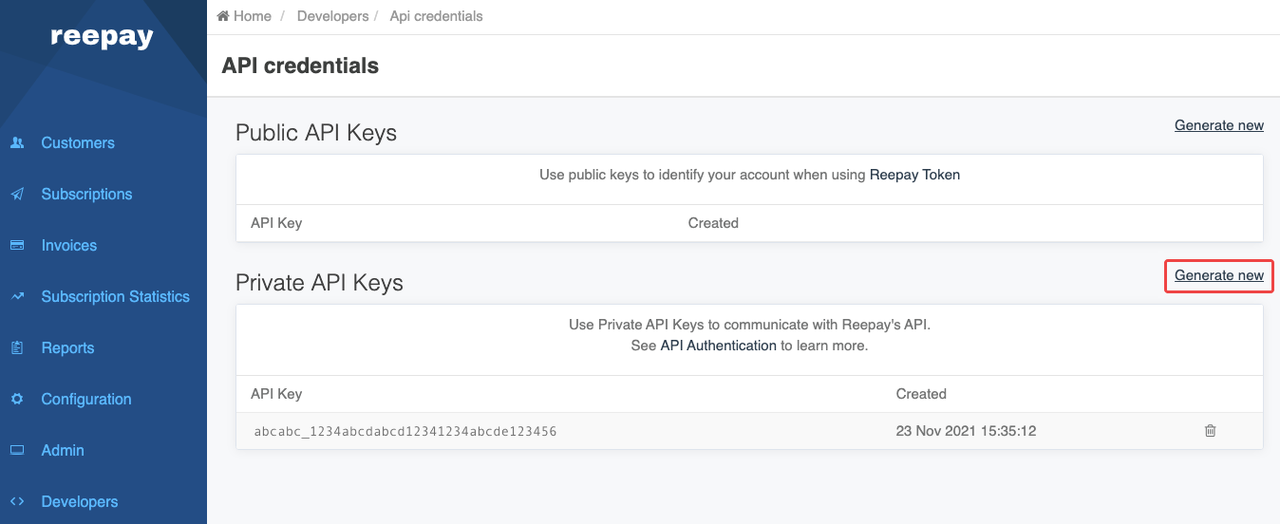
Task: Click the reepay logo
Action: pos(102,37)
